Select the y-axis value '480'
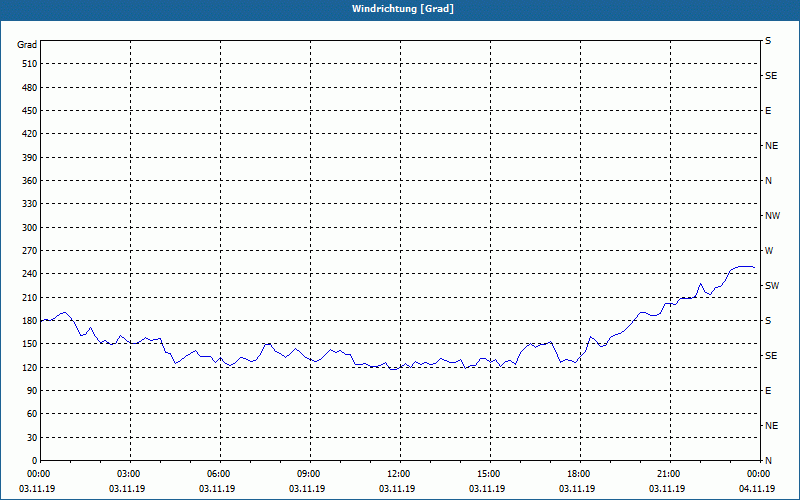The image size is (800, 500). coord(30,87)
